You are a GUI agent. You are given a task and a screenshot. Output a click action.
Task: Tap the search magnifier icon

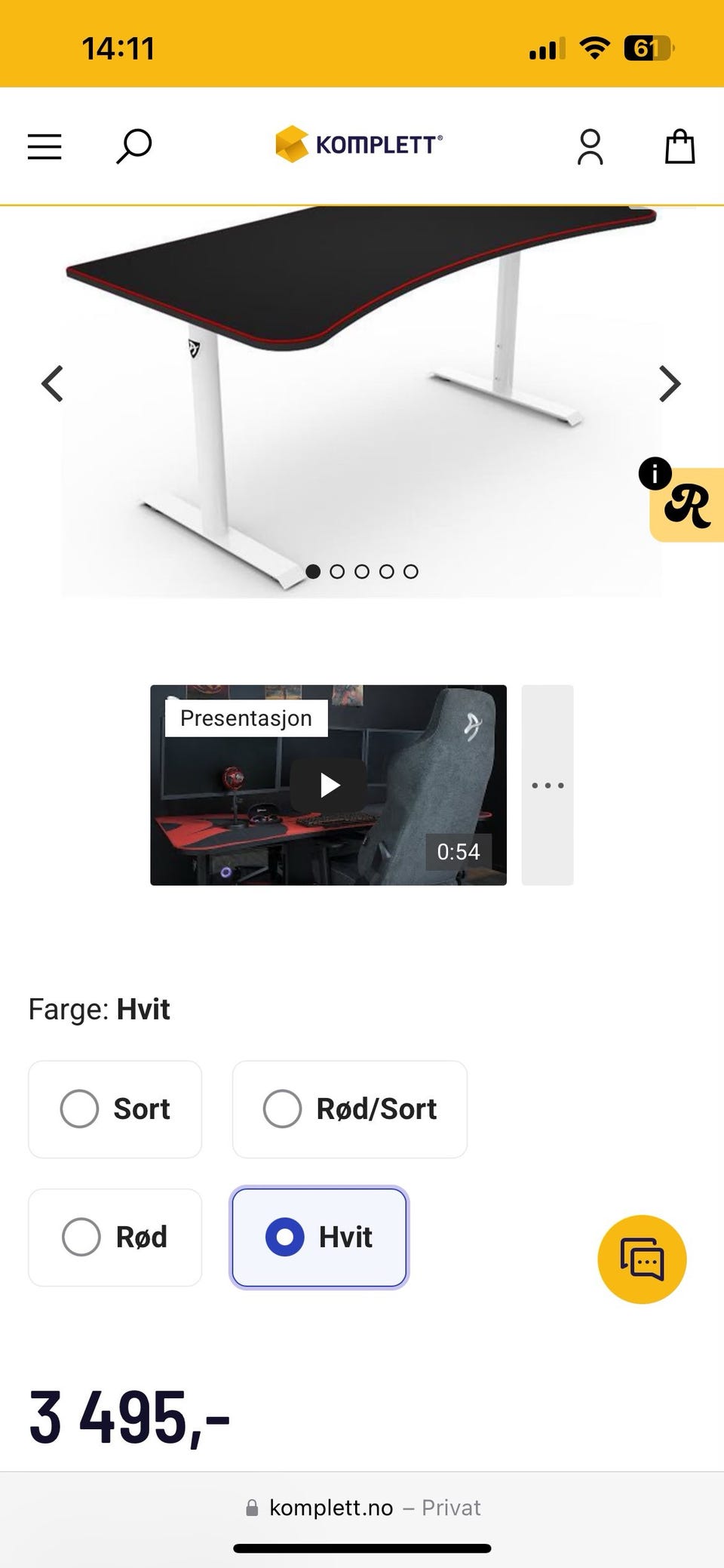tap(134, 146)
